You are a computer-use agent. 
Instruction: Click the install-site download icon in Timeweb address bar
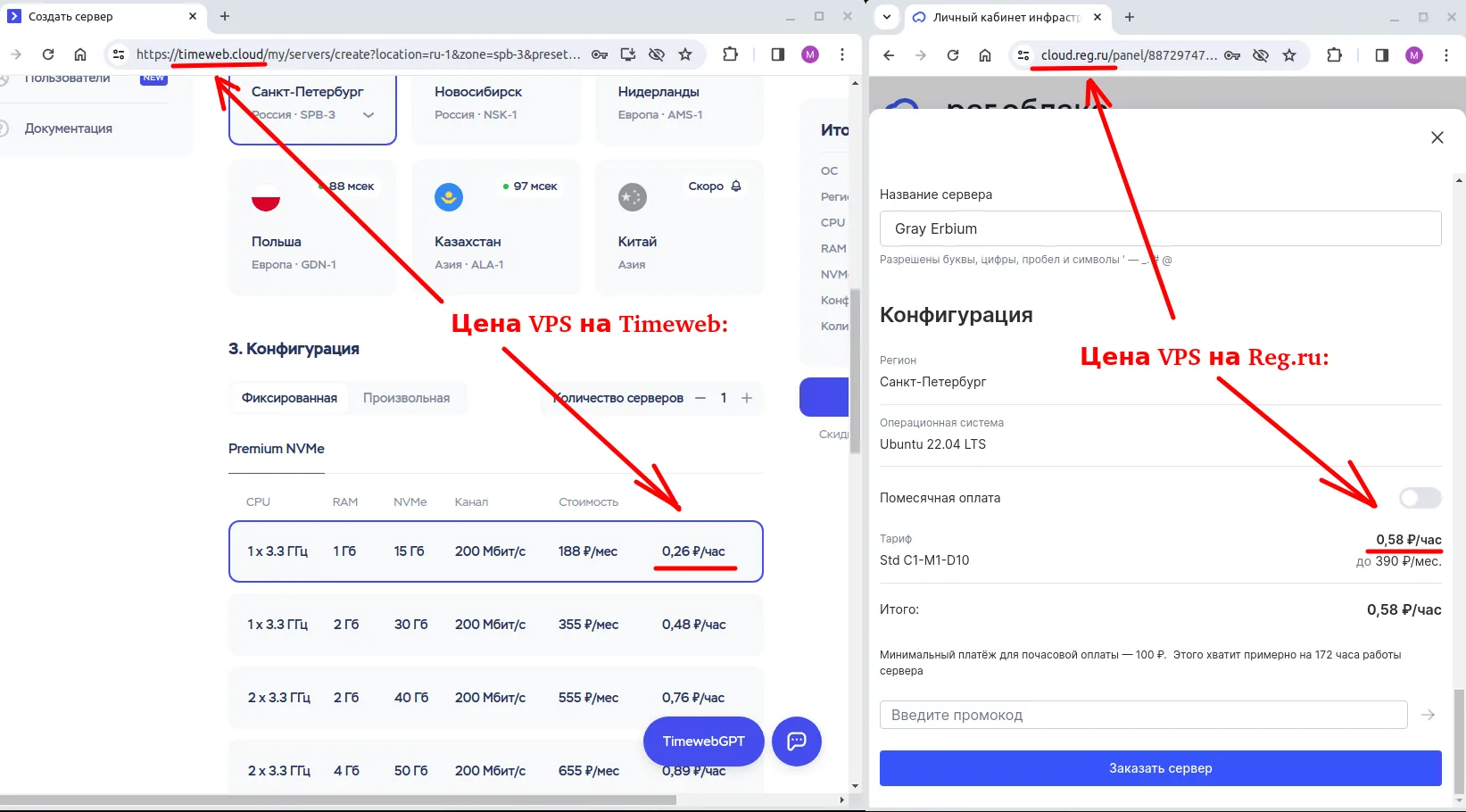[628, 54]
